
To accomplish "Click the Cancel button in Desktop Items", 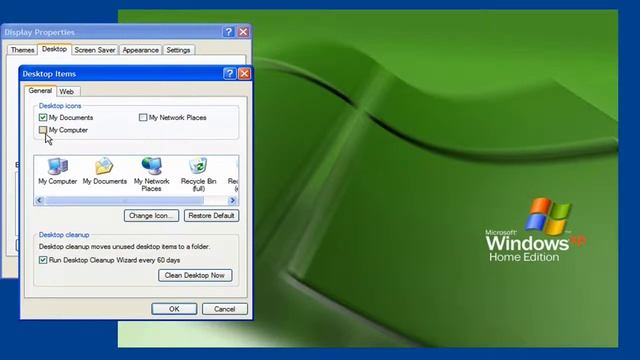I will click(x=224, y=309).
